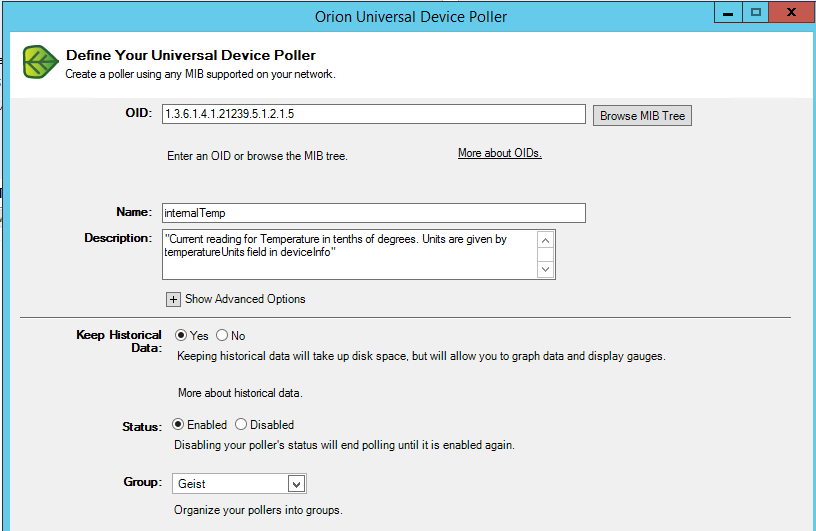Click the green leaf poller logo icon
Screen dimensions: 816x531
[x=41, y=62]
